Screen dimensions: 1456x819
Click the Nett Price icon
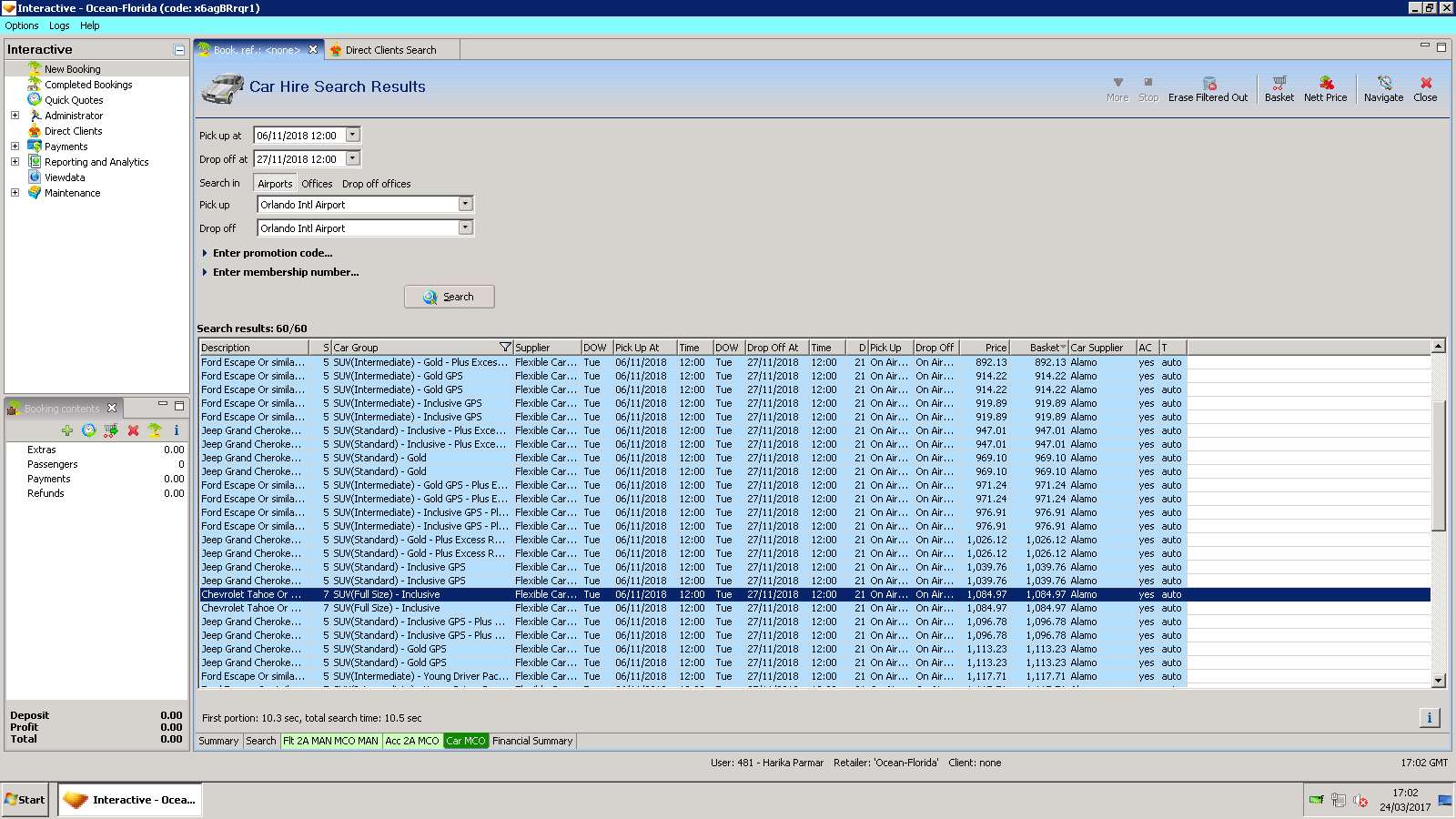coord(1325,84)
